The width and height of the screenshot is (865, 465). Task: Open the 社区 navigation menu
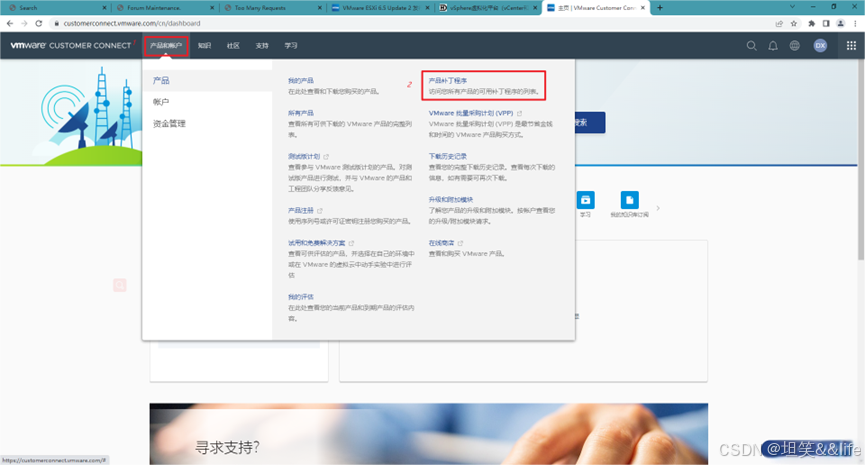[233, 46]
